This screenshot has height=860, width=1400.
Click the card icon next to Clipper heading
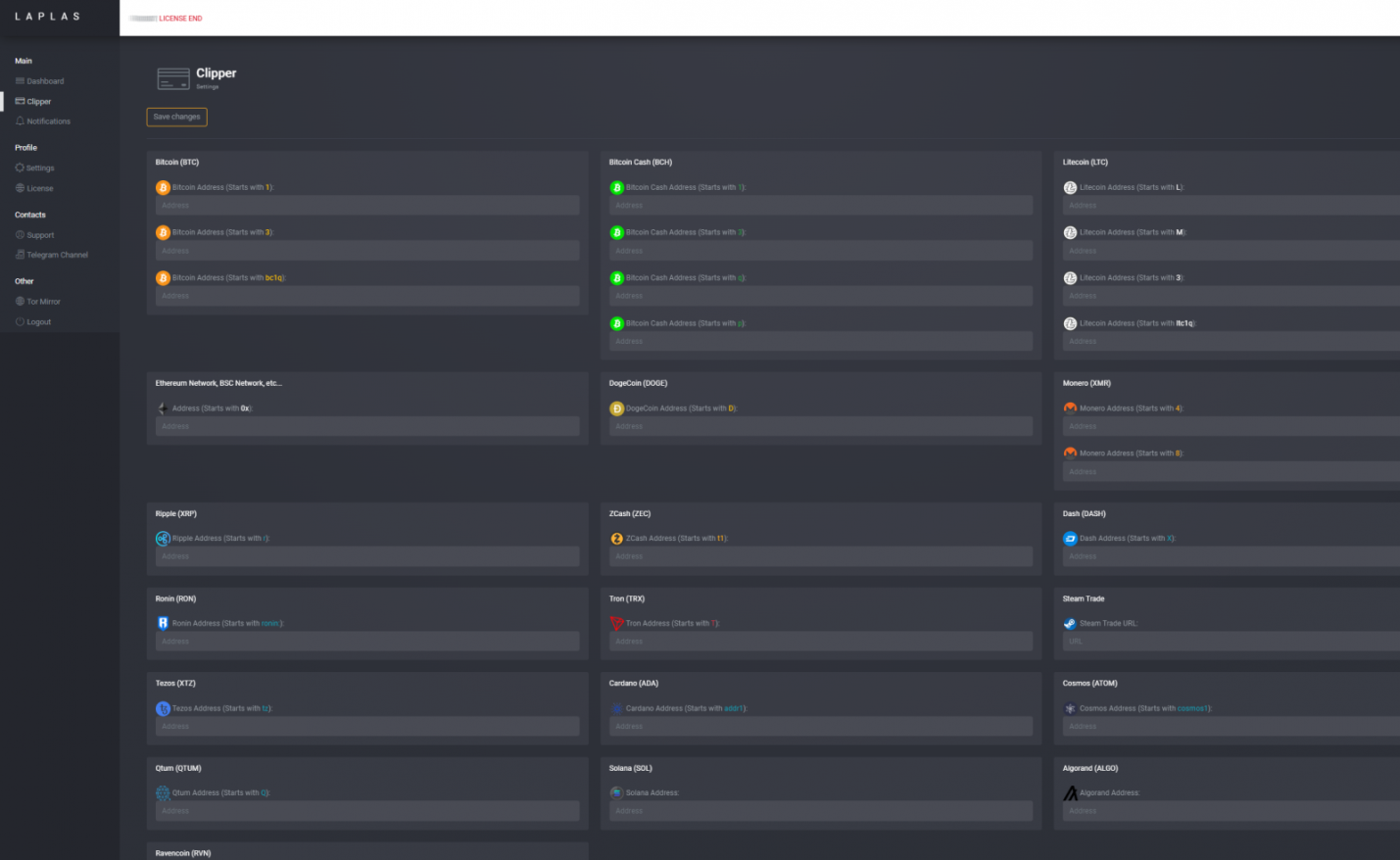tap(173, 78)
